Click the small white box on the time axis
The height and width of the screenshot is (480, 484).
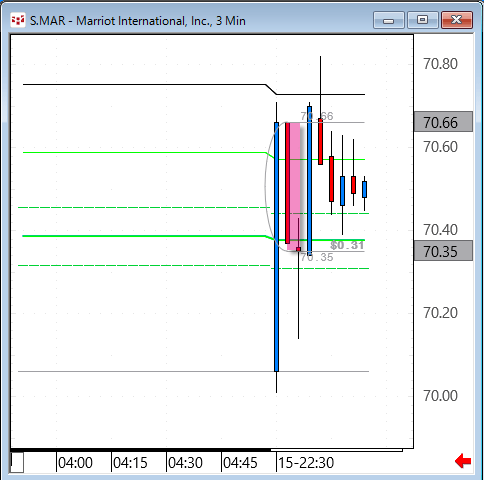pyautogui.click(x=17, y=462)
